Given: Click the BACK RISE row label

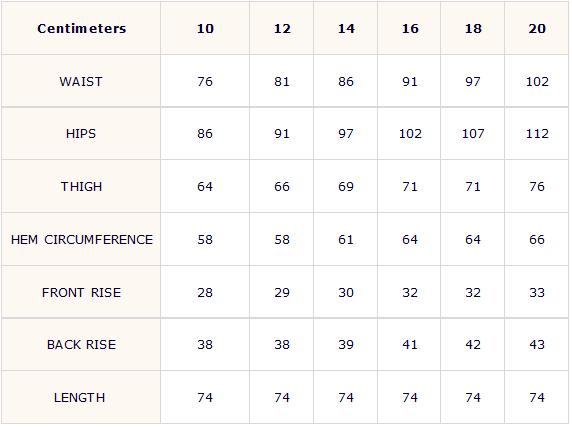Looking at the screenshot, I should [x=81, y=345].
